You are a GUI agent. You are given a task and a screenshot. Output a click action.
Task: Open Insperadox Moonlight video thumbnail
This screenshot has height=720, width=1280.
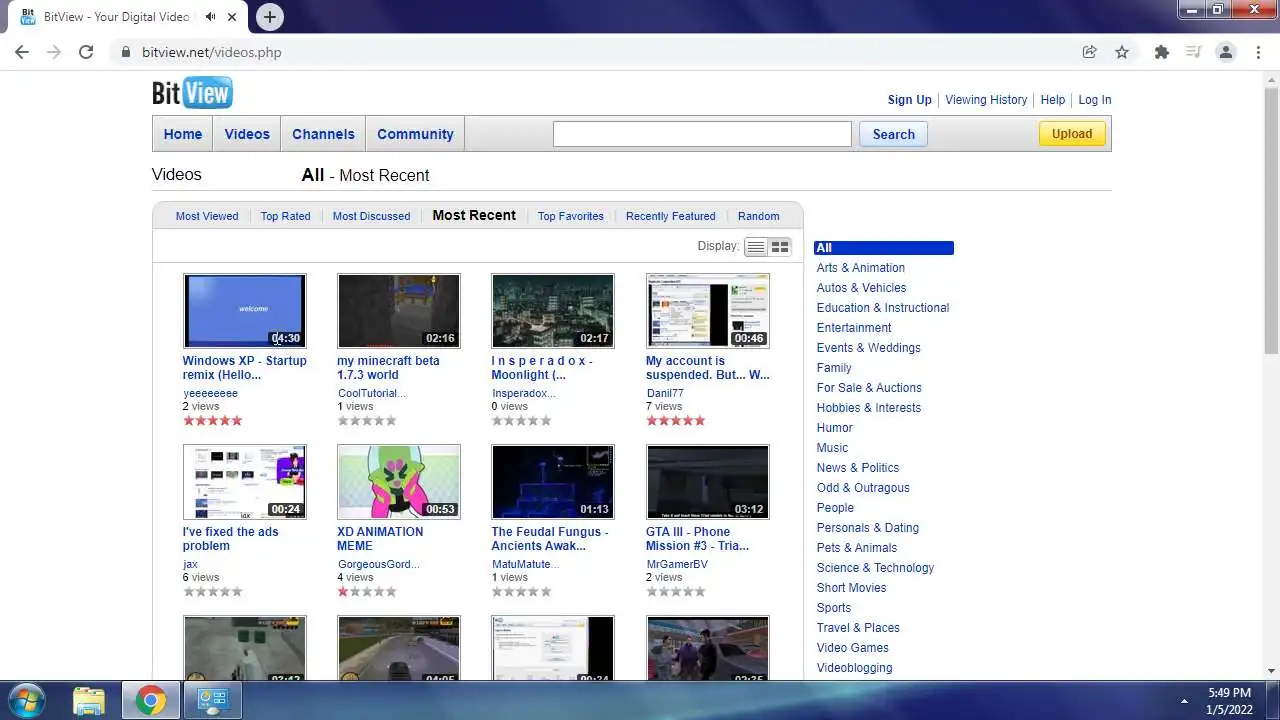click(x=553, y=311)
